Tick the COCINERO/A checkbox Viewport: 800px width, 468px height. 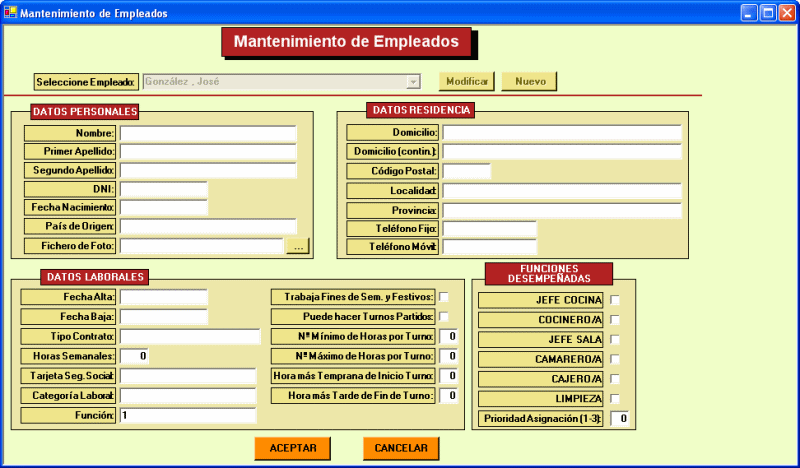click(616, 320)
